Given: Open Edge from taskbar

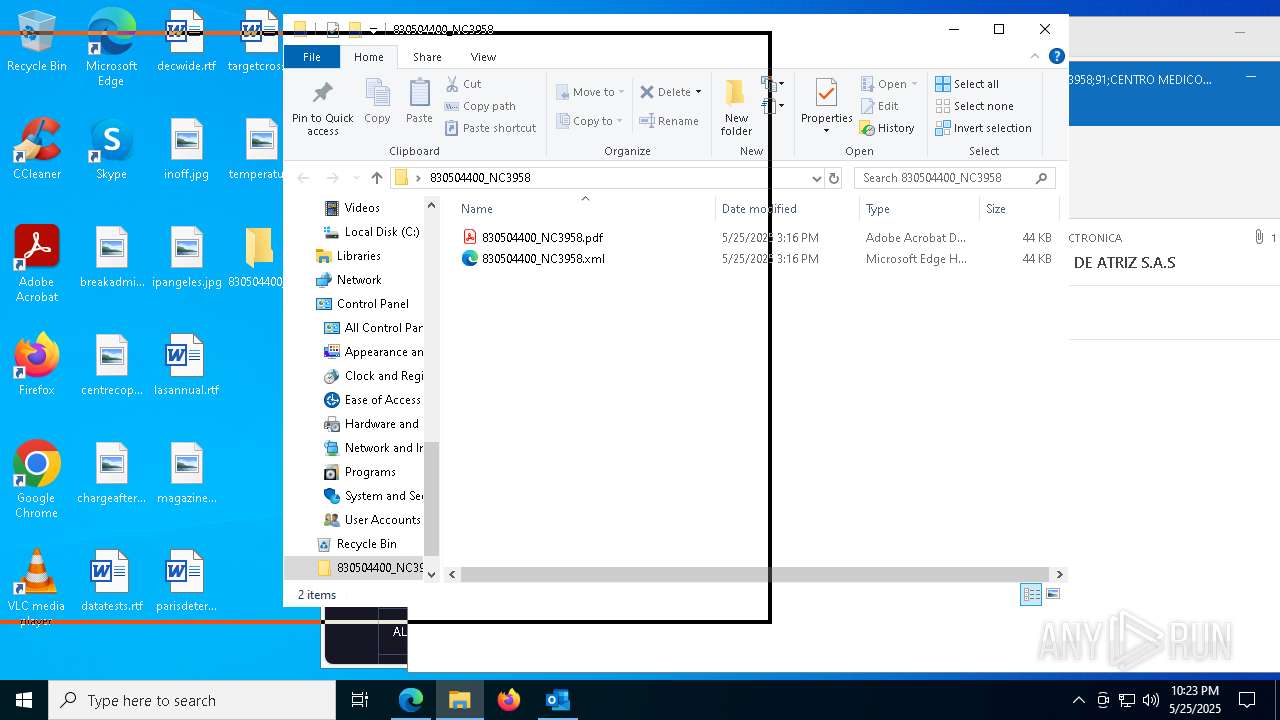Looking at the screenshot, I should click(411, 700).
